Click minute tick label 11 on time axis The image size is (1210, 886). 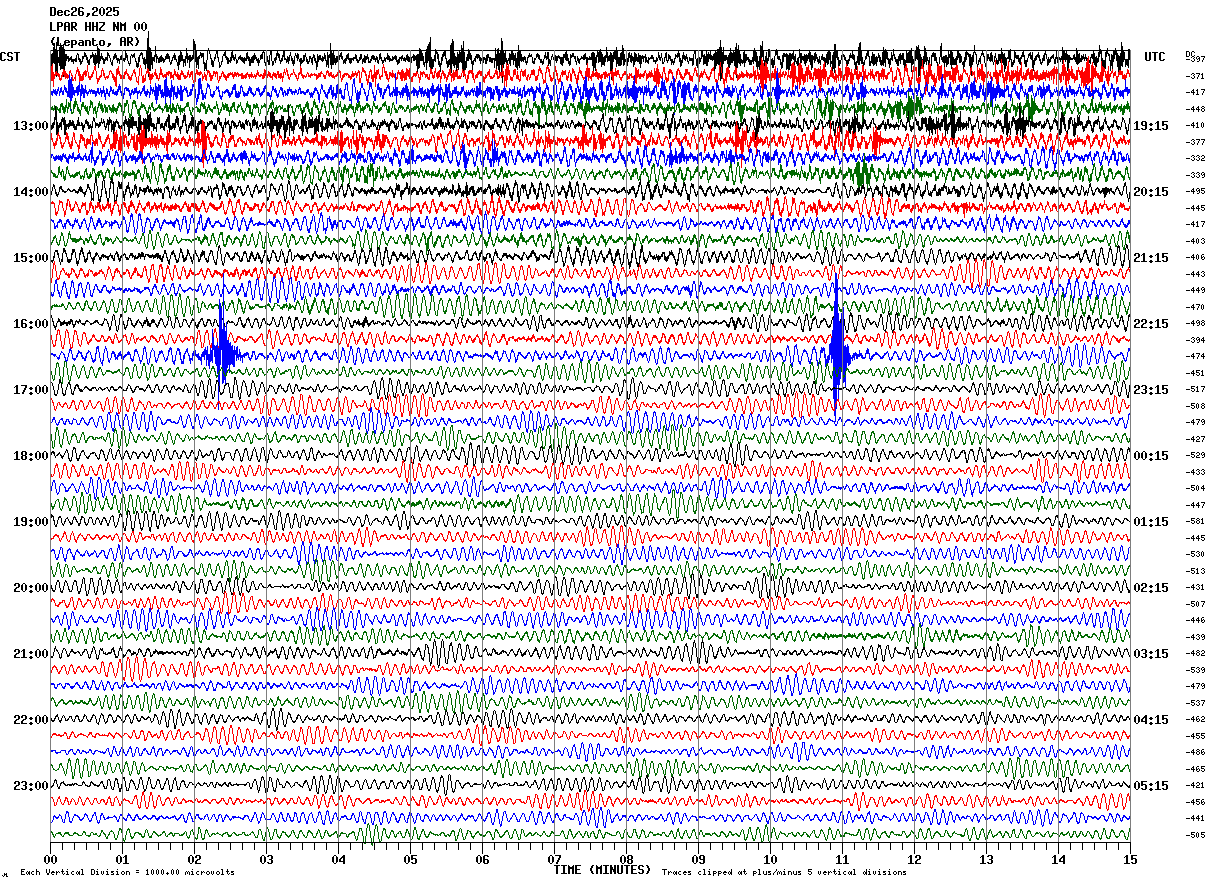coord(842,859)
